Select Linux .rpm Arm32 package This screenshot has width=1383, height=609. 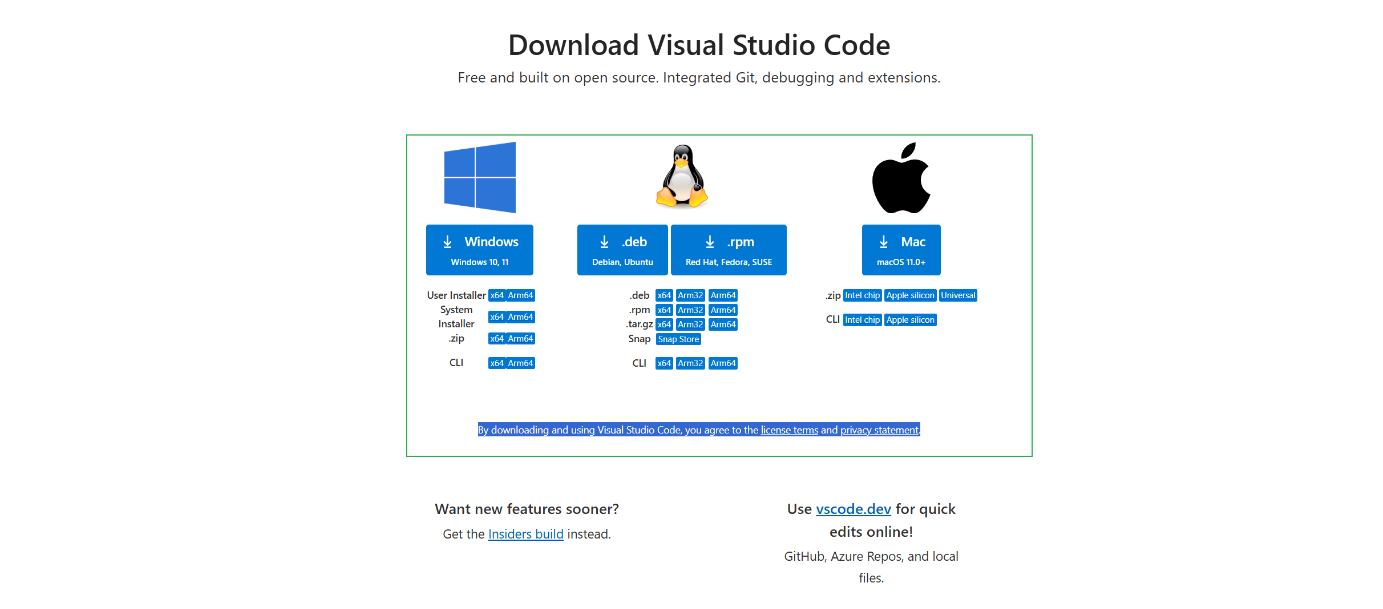coord(690,310)
